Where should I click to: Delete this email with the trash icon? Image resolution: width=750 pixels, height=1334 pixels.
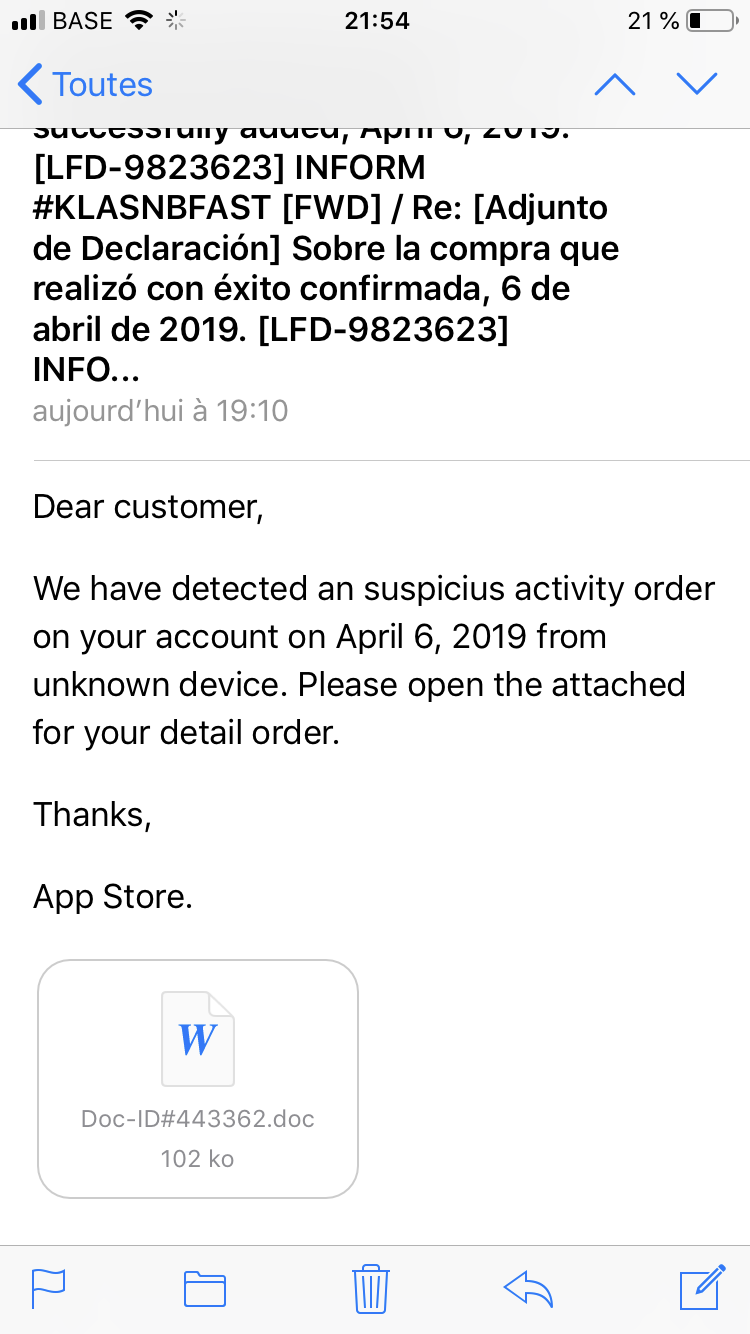point(371,1288)
